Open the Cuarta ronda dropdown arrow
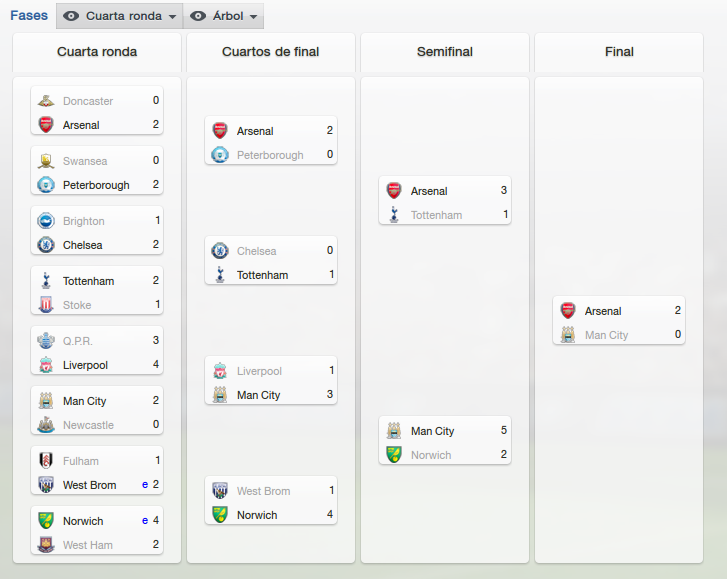Viewport: 727px width, 579px height. click(172, 17)
